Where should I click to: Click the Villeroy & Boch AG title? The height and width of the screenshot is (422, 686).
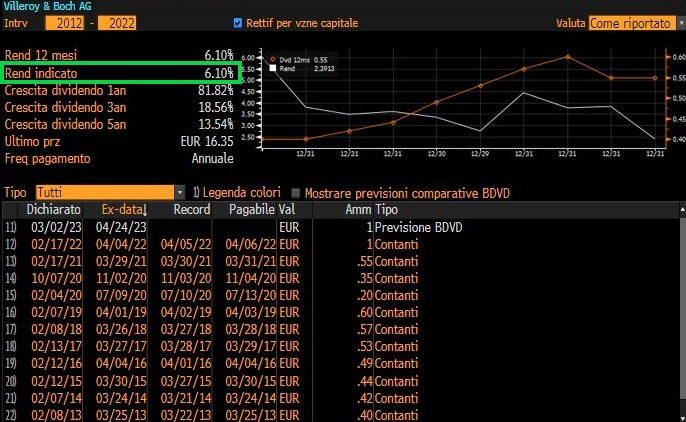click(48, 6)
